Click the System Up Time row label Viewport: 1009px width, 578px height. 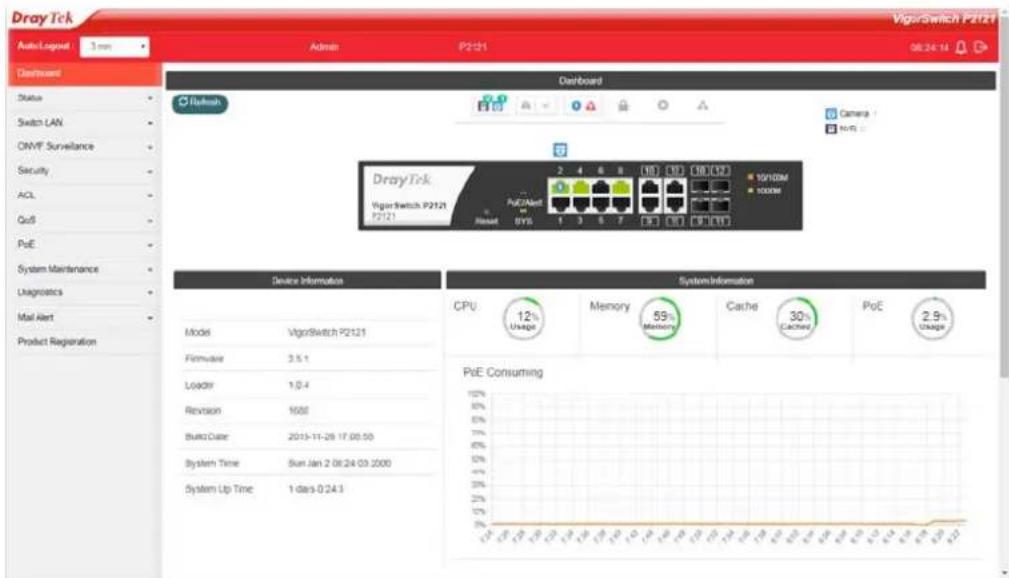[219, 489]
